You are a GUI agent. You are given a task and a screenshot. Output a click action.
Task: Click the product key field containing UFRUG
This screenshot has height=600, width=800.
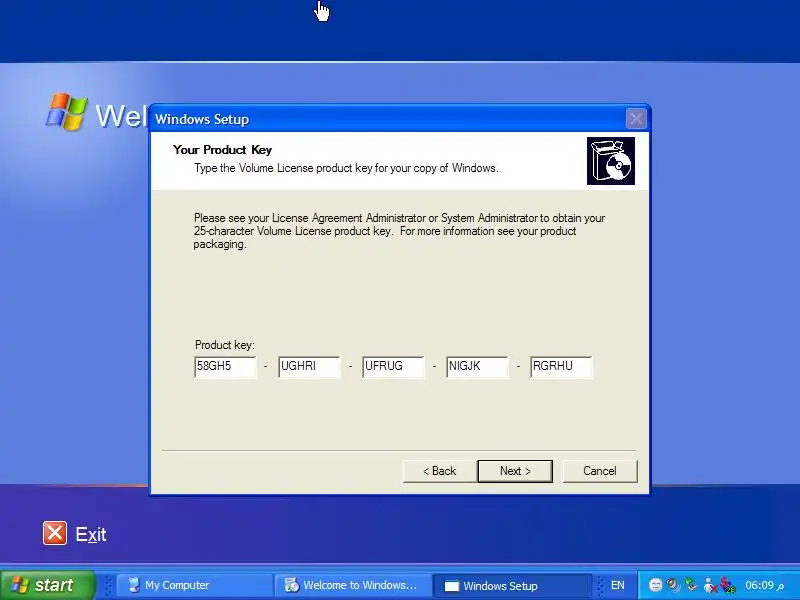[393, 367]
